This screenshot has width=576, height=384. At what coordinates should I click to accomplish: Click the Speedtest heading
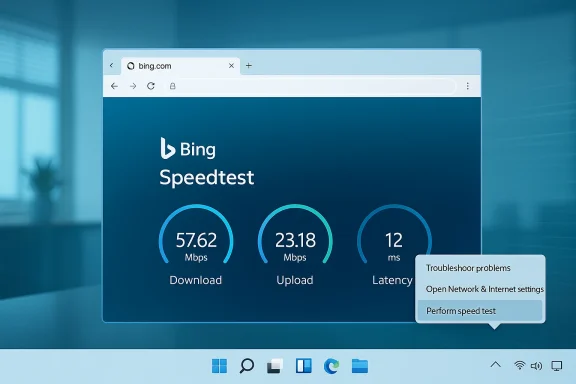click(x=206, y=177)
